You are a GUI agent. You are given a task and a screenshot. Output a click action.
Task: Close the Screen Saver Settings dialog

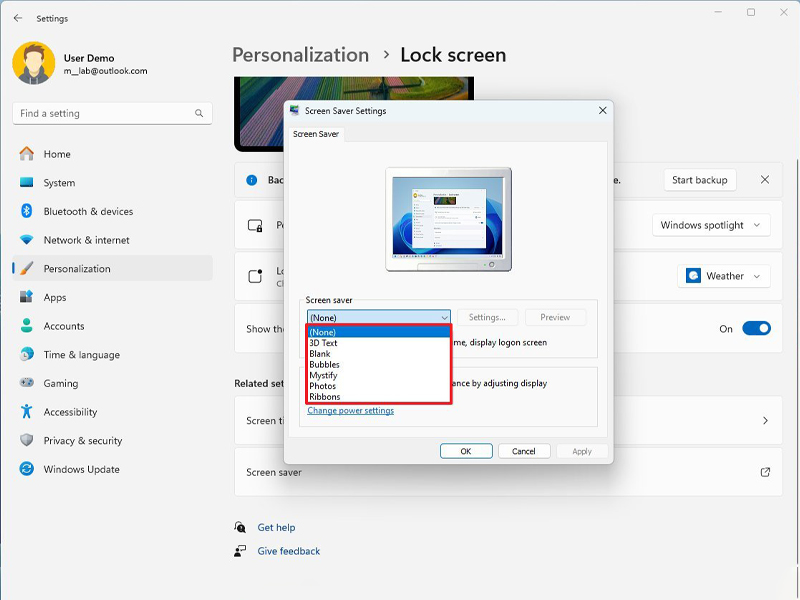(603, 110)
